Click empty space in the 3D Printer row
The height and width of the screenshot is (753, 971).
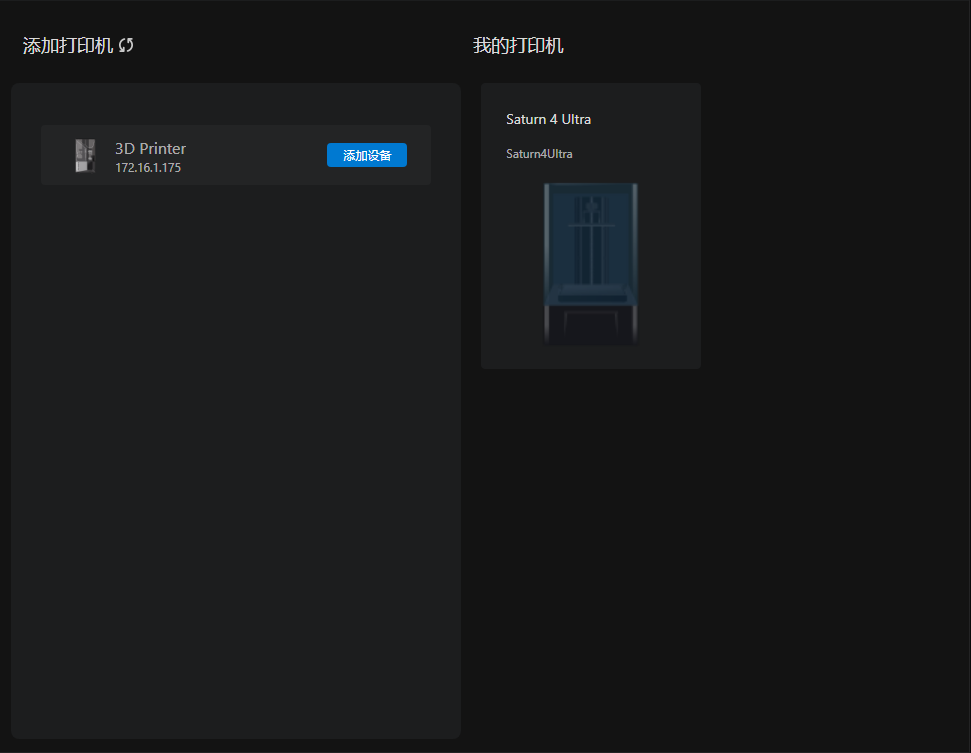tap(250, 156)
